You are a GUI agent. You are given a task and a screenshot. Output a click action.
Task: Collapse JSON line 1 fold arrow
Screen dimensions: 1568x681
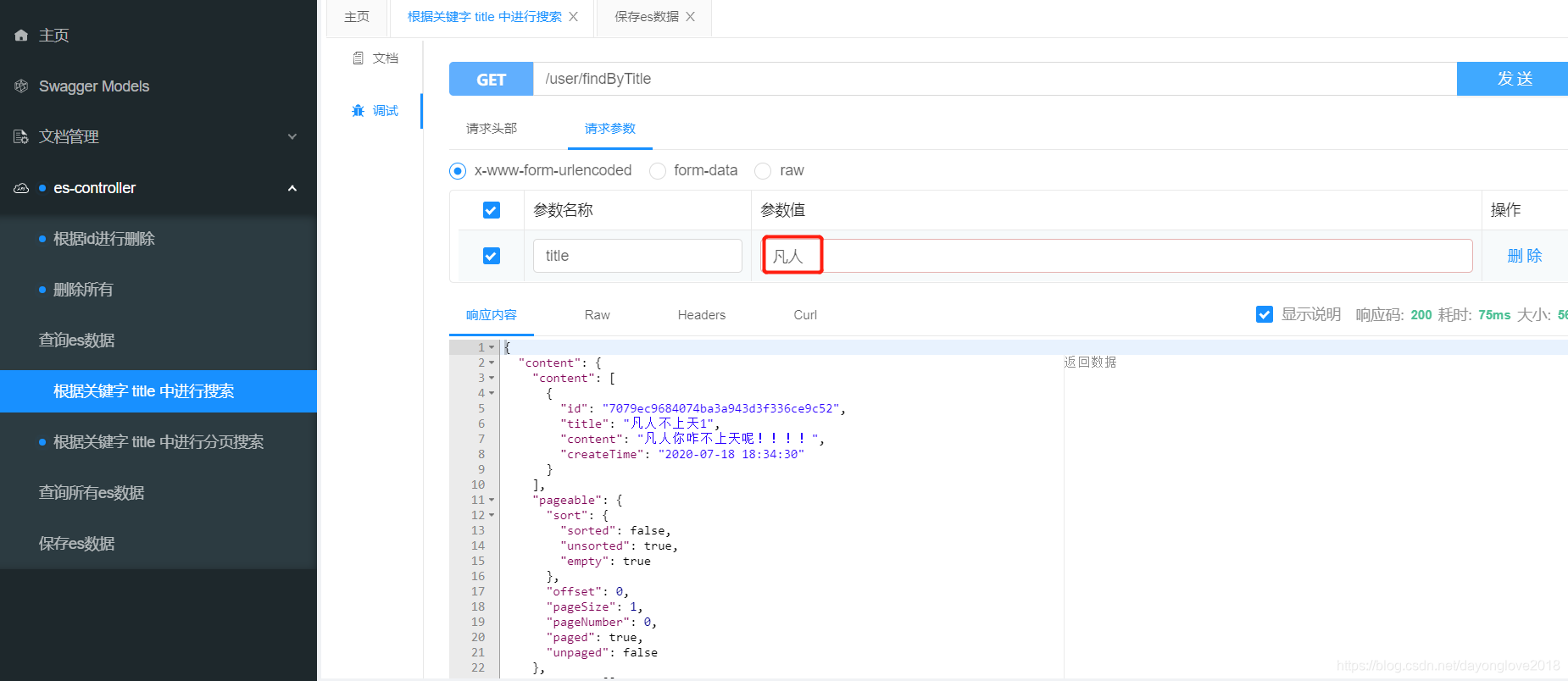tap(492, 347)
